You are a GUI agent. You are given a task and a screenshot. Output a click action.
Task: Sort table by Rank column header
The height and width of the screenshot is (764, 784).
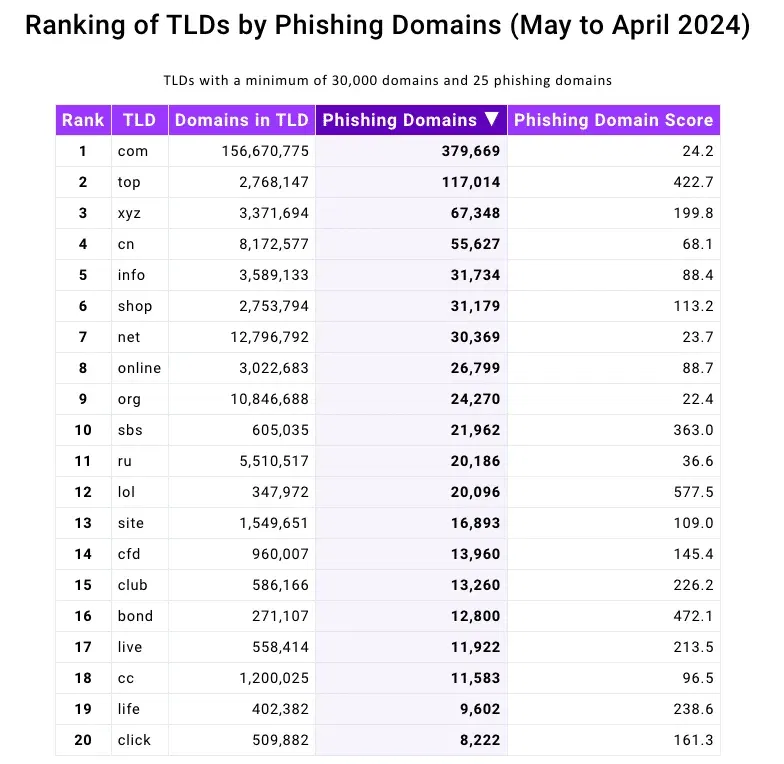[83, 120]
